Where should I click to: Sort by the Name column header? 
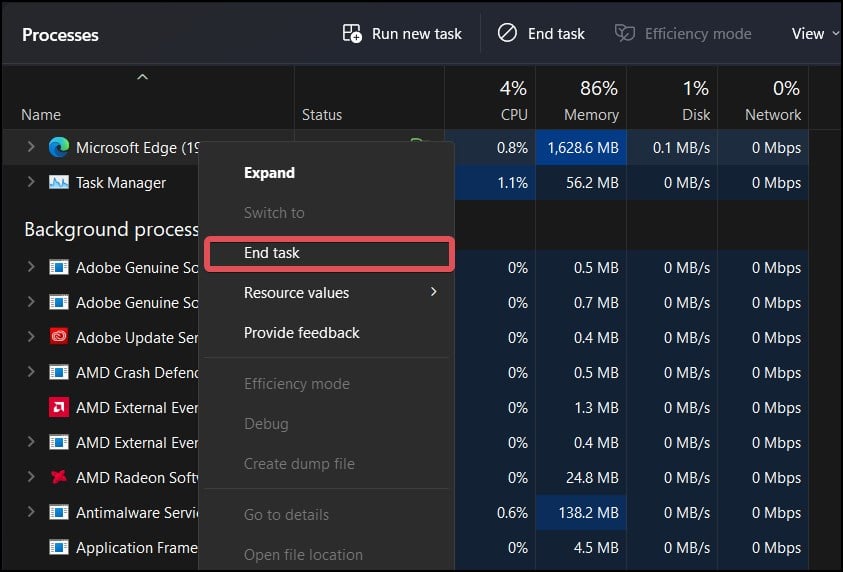tap(41, 115)
